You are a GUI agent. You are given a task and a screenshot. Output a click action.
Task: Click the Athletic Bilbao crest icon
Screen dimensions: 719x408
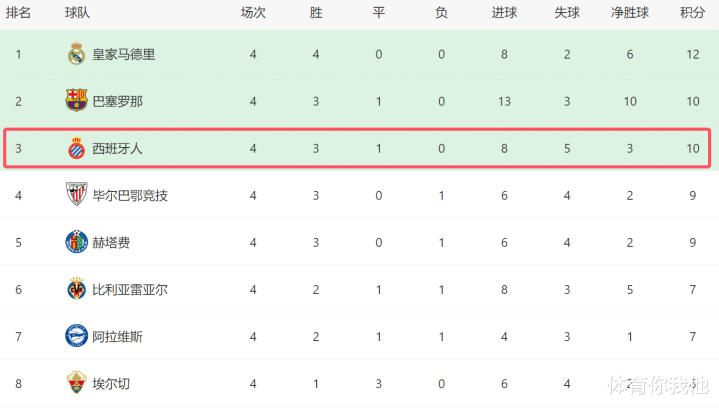click(76, 194)
